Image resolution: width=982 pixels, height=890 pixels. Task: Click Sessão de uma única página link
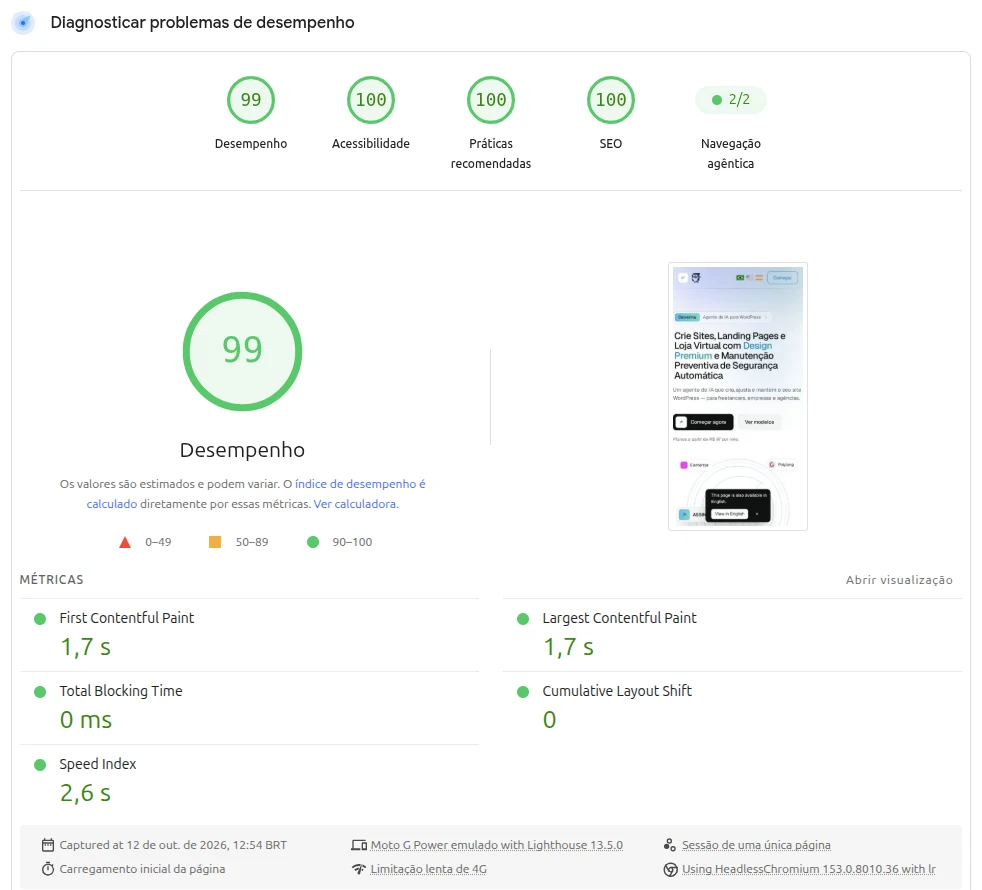(x=756, y=845)
